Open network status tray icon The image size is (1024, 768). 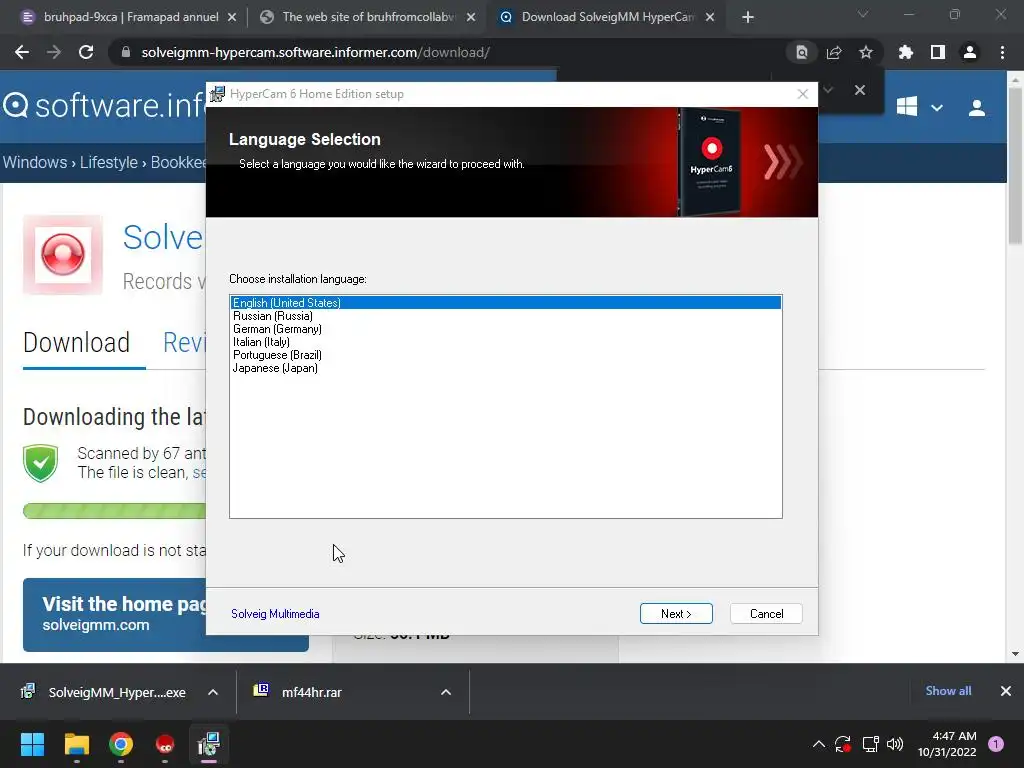coord(870,744)
